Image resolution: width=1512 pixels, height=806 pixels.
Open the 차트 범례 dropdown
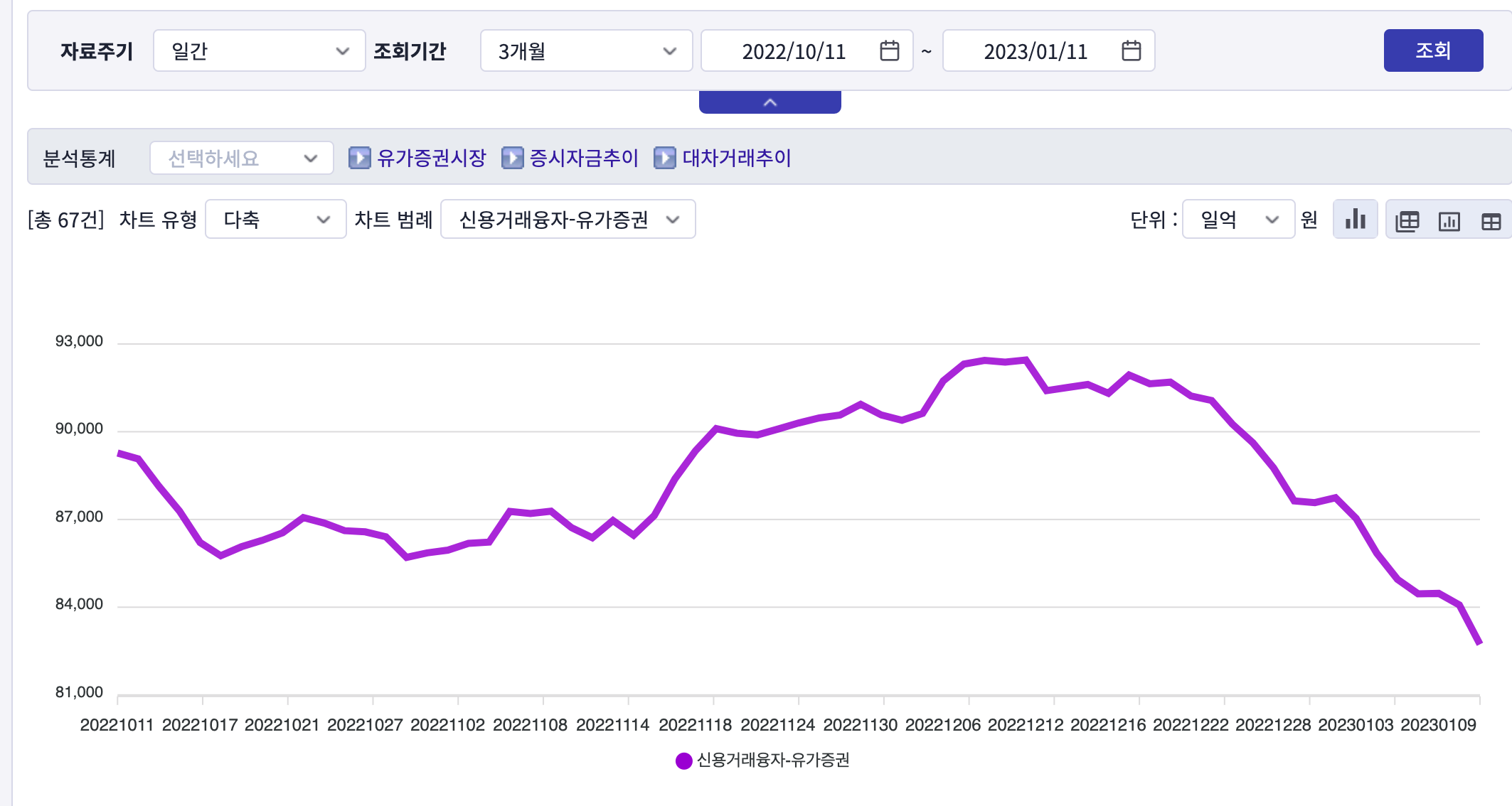[568, 220]
